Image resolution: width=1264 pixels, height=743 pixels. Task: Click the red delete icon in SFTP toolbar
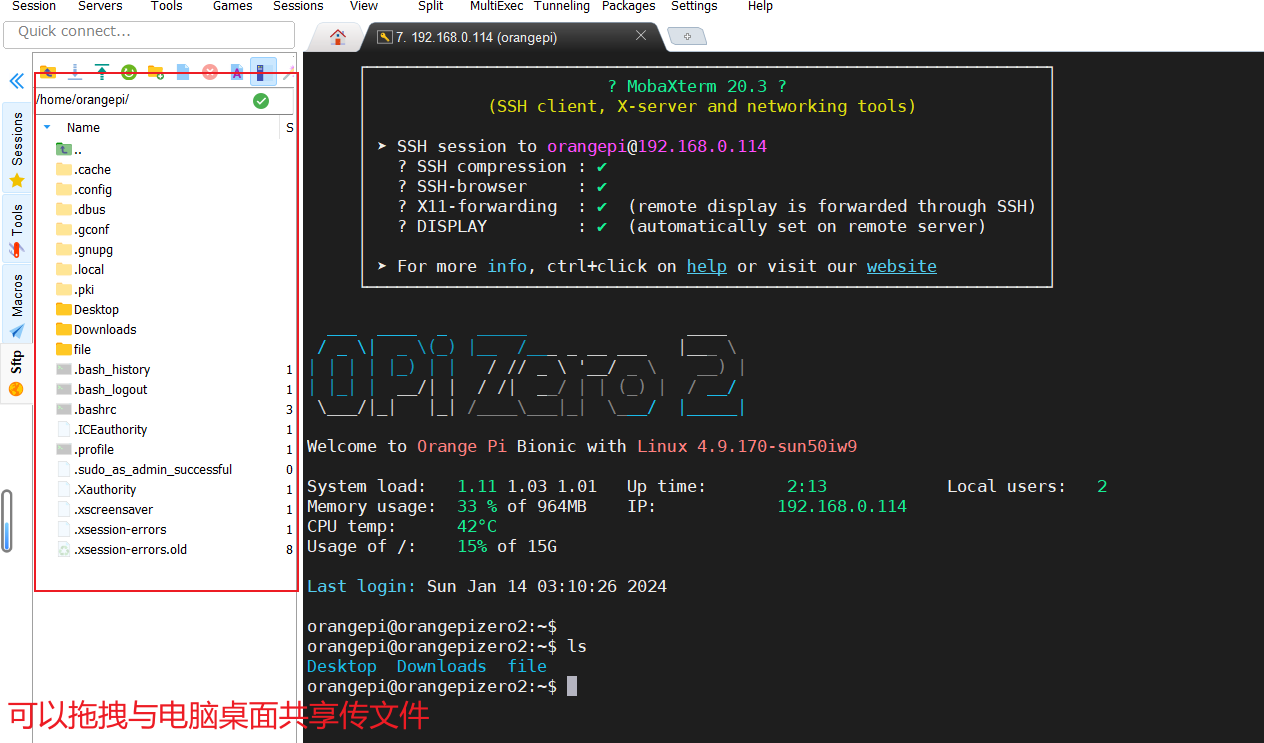pyautogui.click(x=210, y=72)
